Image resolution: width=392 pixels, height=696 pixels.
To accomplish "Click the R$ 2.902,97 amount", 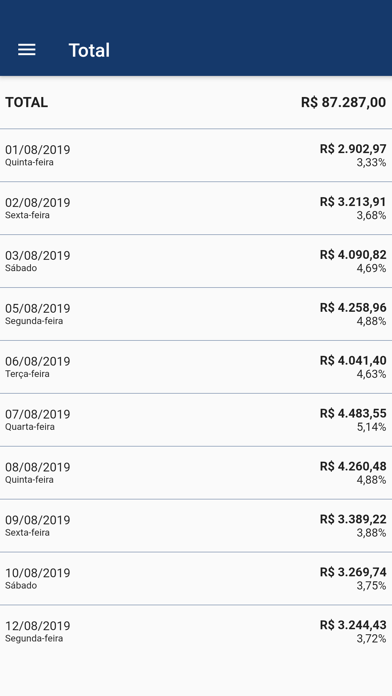I will [x=353, y=149].
